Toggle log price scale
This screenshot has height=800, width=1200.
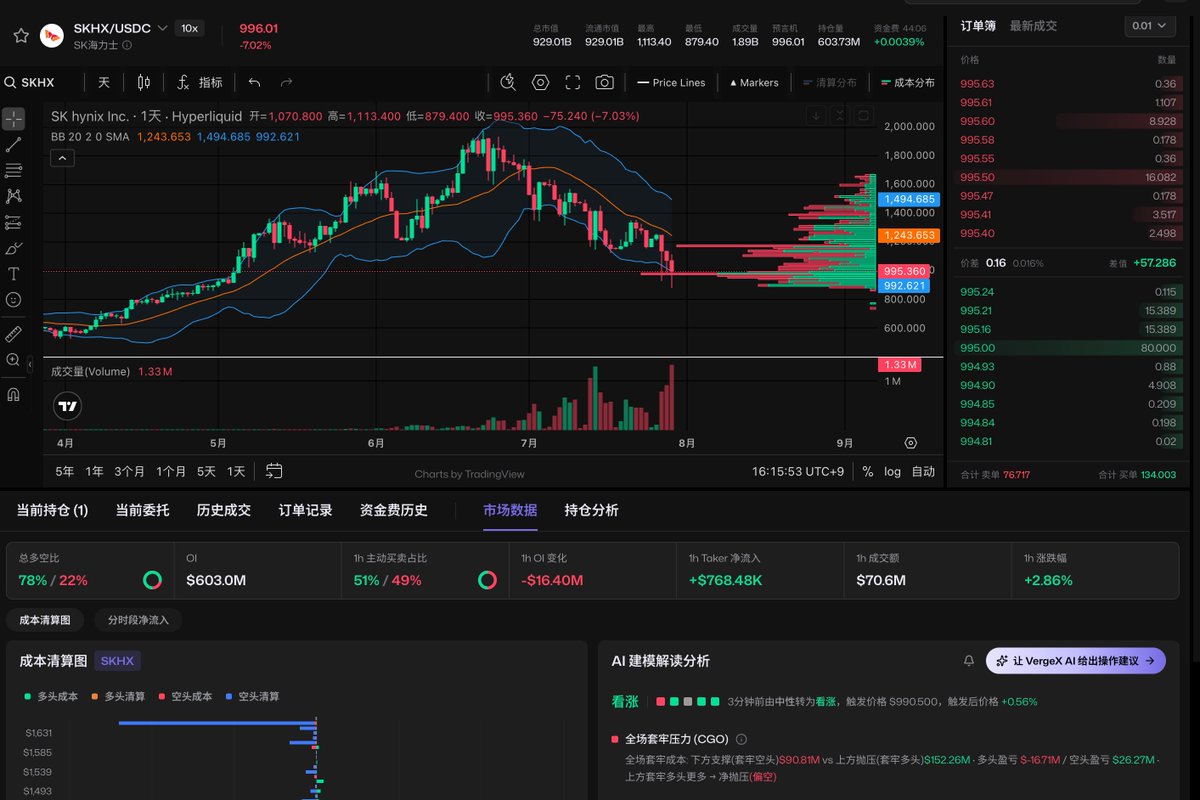[892, 471]
